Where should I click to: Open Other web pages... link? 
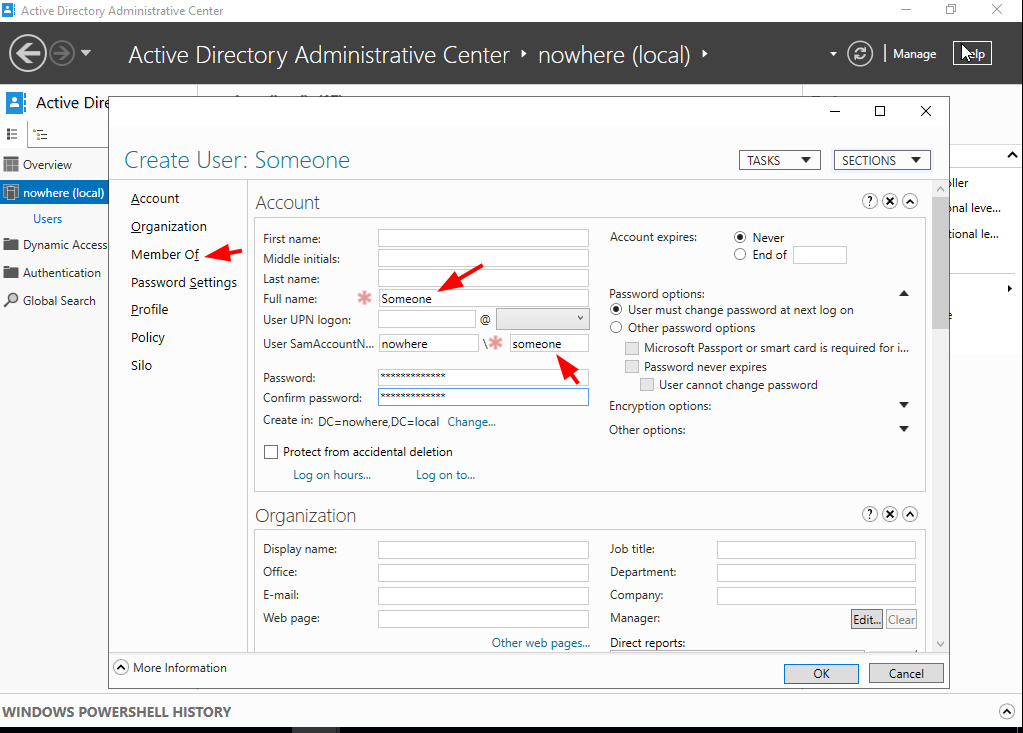540,642
